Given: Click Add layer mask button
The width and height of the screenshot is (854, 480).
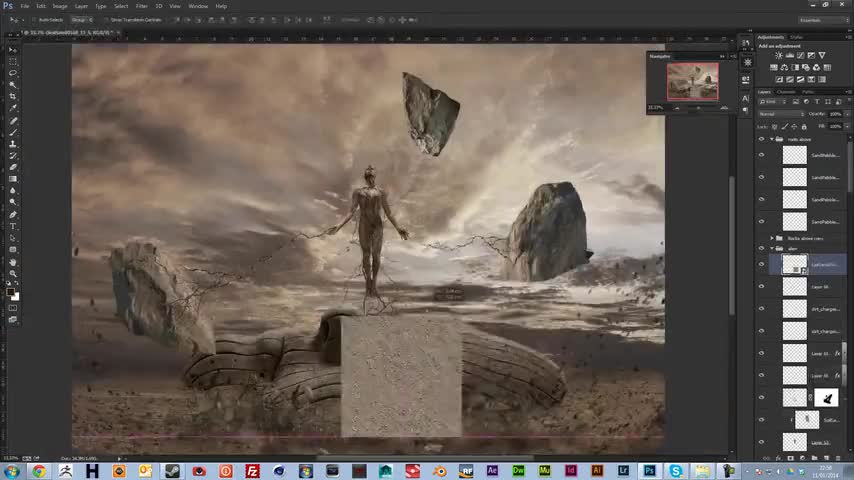Looking at the screenshot, I should coord(791,458).
